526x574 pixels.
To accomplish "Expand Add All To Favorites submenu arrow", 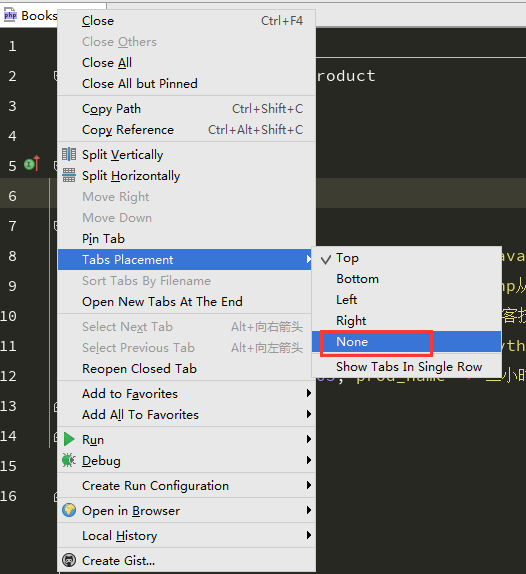I will 309,414.
